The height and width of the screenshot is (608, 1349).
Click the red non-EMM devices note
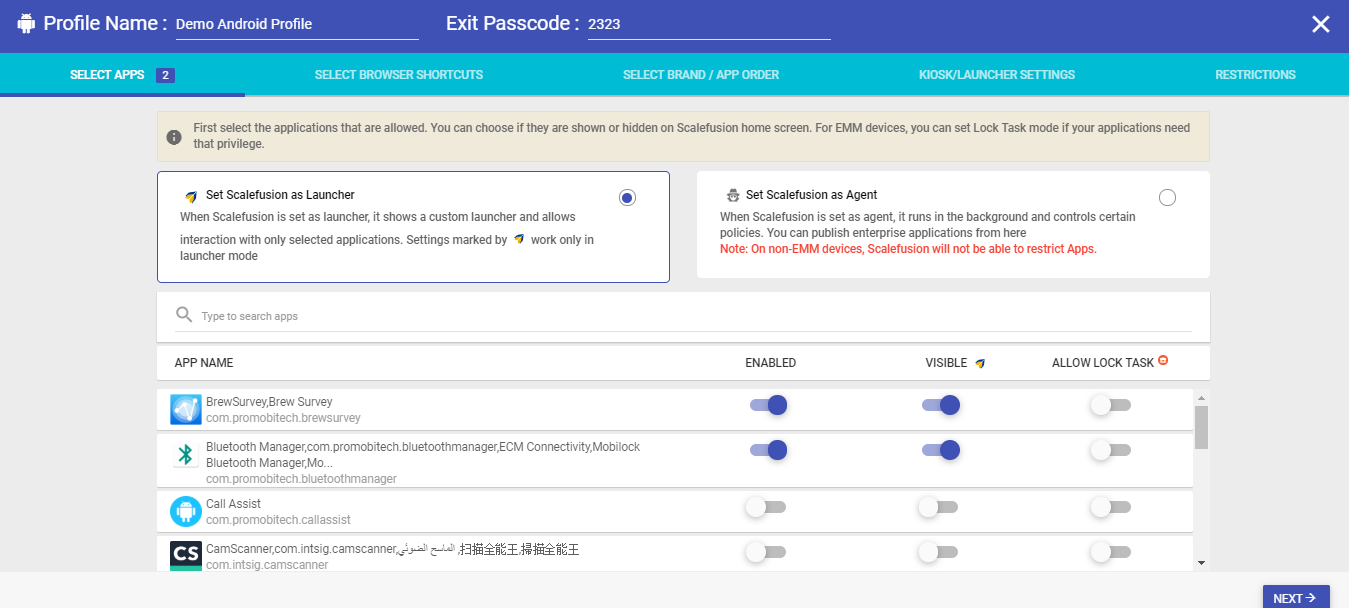coord(908,249)
